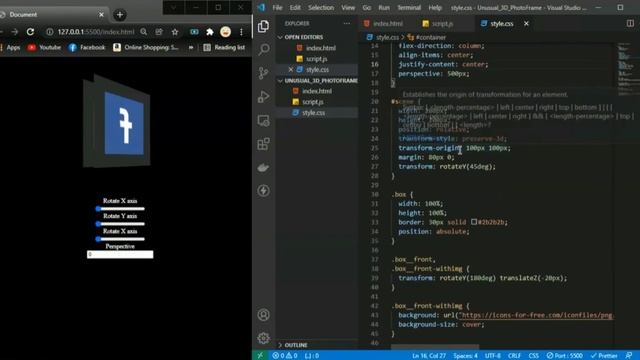Click the zoom magnifier icon in address bar
The width and height of the screenshot is (640, 360).
144,32
